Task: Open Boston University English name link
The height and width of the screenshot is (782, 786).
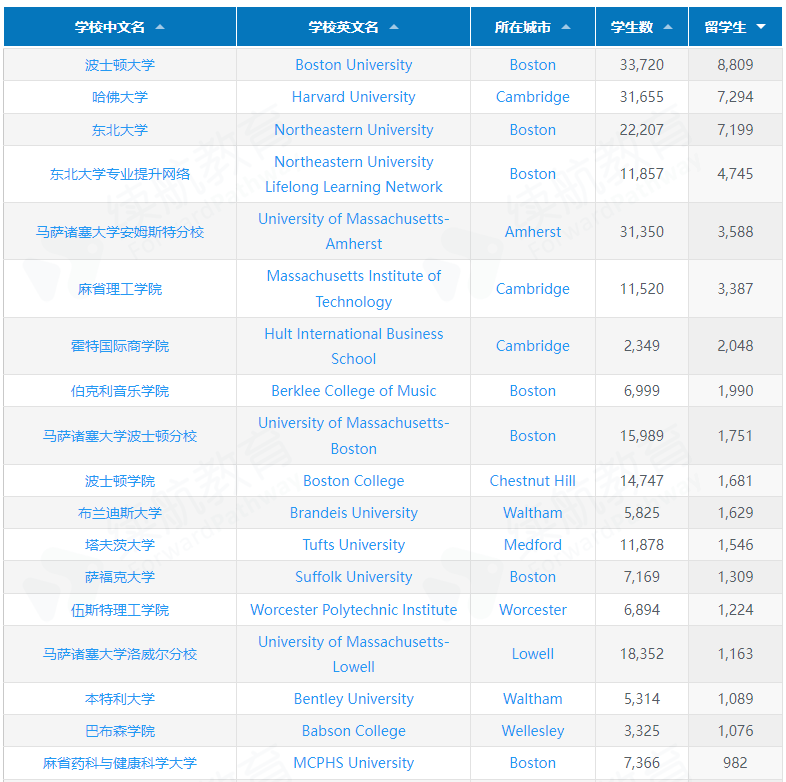Action: point(353,65)
